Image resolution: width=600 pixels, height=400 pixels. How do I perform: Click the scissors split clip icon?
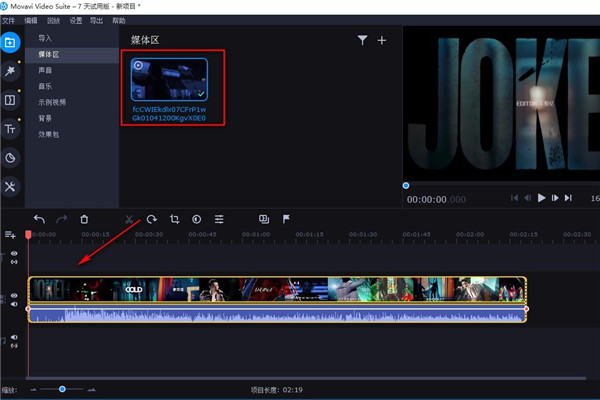pyautogui.click(x=129, y=219)
